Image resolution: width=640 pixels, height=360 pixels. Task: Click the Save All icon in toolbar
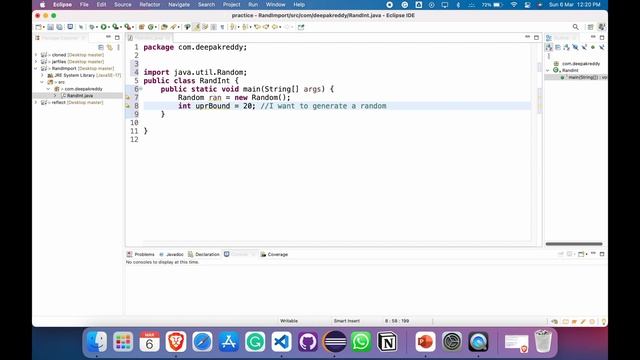(x=60, y=27)
